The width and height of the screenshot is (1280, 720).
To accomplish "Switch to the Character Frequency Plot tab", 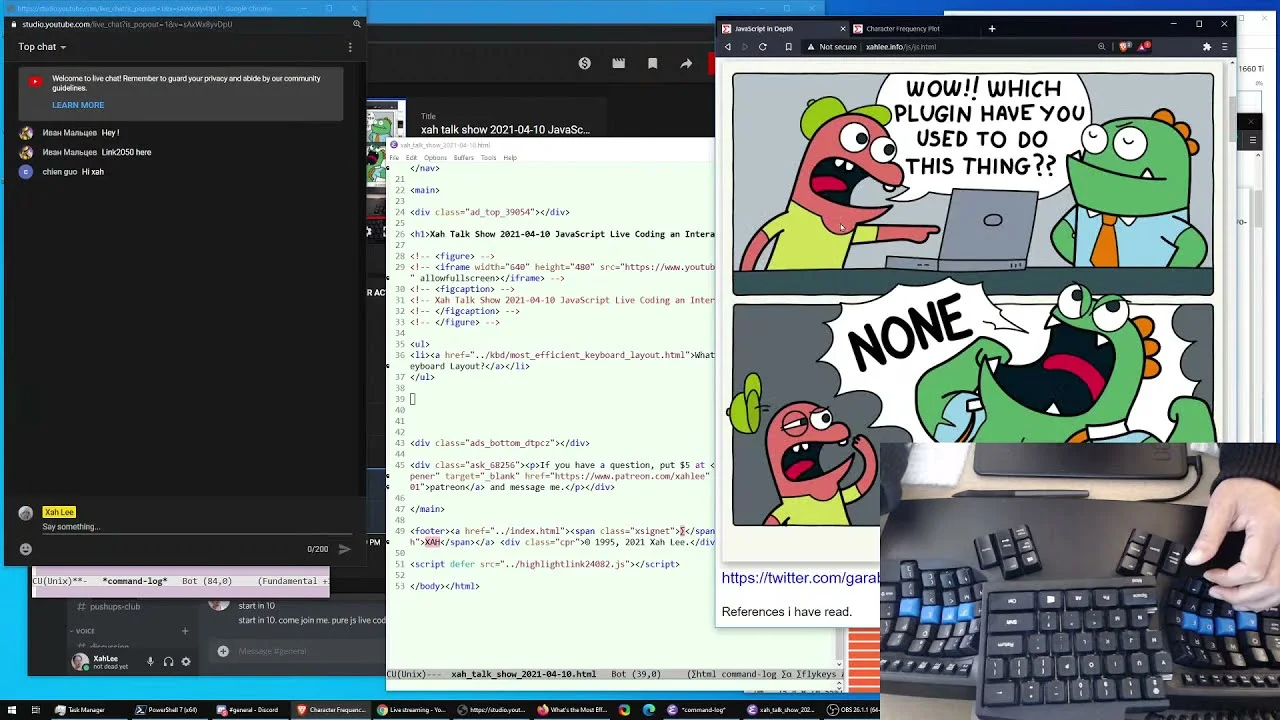I will (x=902, y=29).
